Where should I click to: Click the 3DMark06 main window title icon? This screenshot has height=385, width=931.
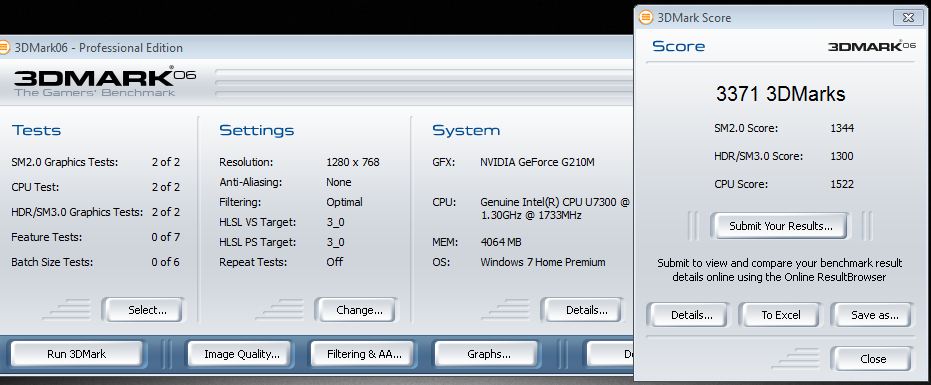click(4, 48)
